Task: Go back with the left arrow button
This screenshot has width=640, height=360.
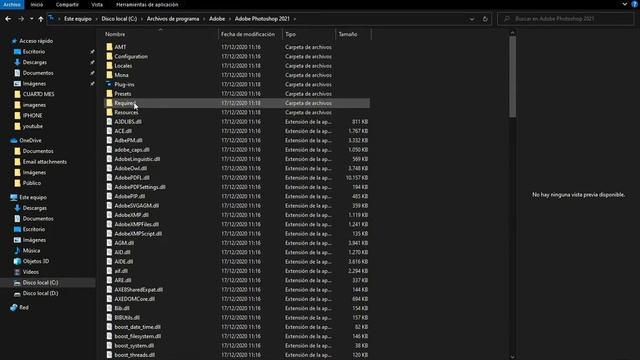Action: tap(8, 19)
